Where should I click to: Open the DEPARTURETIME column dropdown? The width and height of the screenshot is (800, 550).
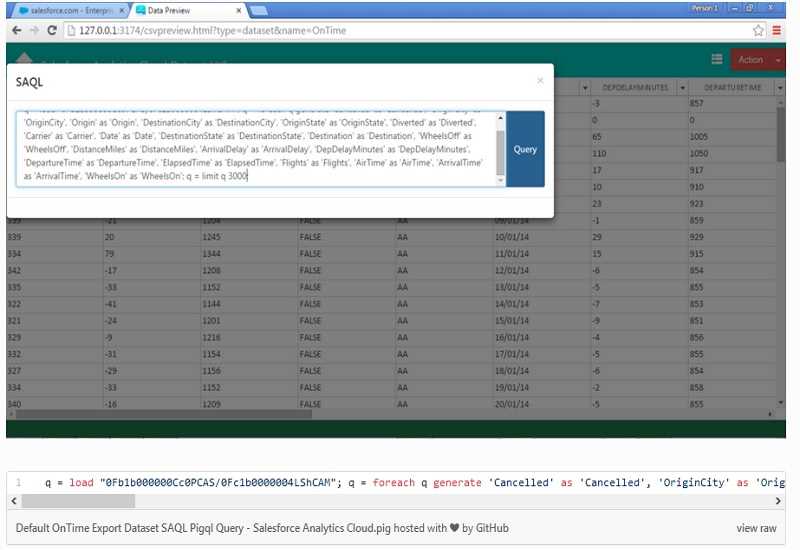[x=780, y=88]
